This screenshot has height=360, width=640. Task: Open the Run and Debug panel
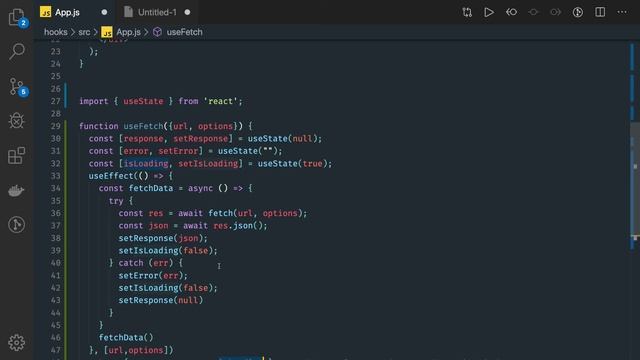17,121
